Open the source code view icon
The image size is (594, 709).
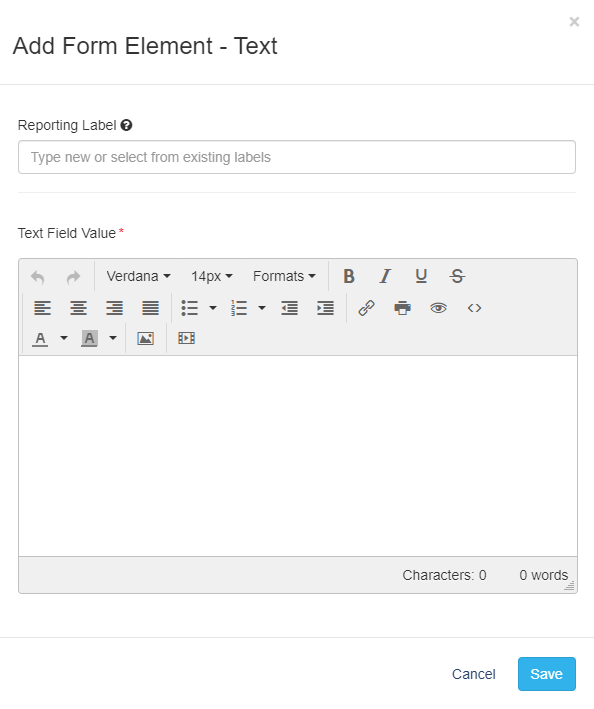(474, 308)
